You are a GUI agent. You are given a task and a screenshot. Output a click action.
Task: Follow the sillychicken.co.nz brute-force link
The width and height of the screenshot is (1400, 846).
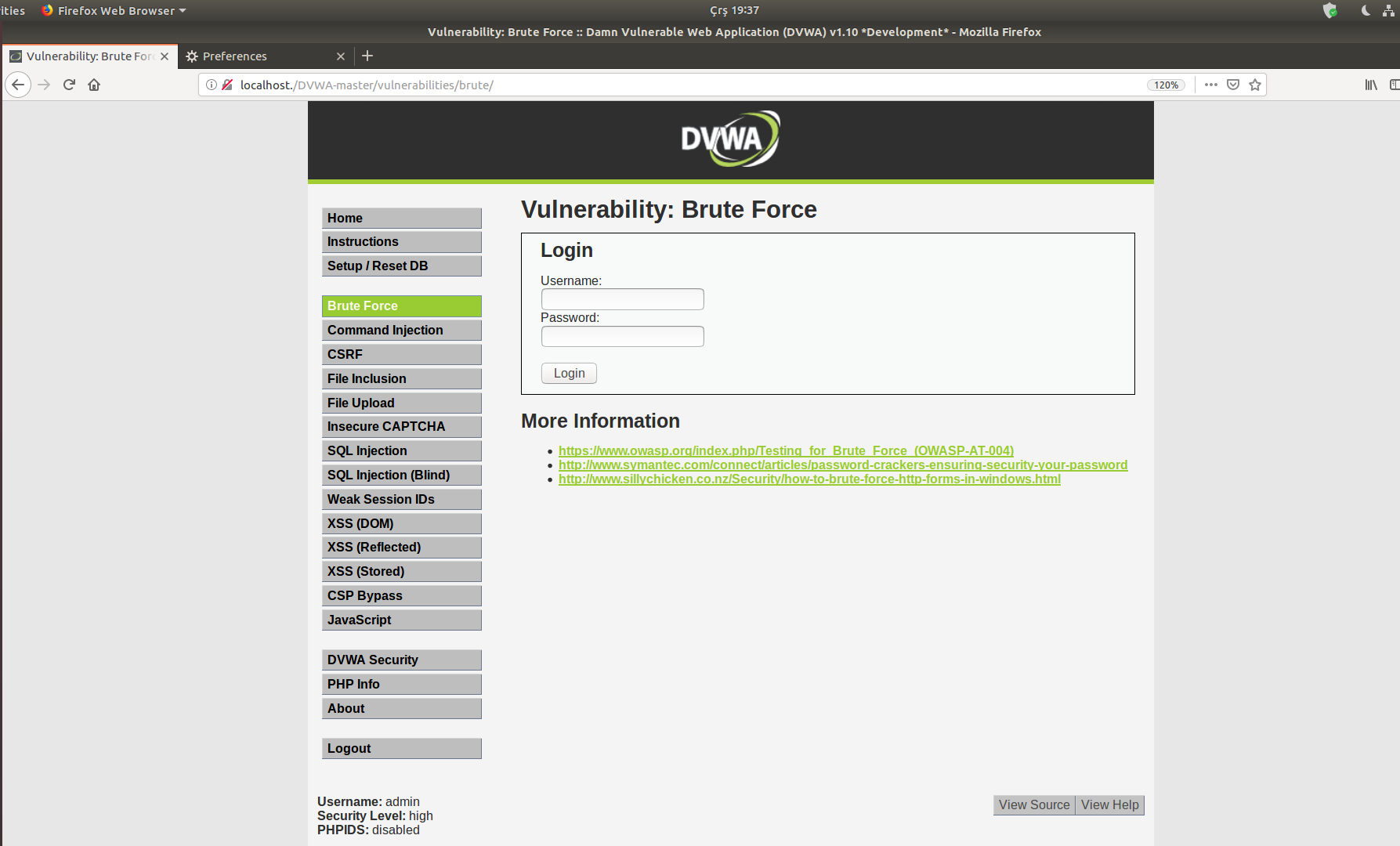(809, 479)
